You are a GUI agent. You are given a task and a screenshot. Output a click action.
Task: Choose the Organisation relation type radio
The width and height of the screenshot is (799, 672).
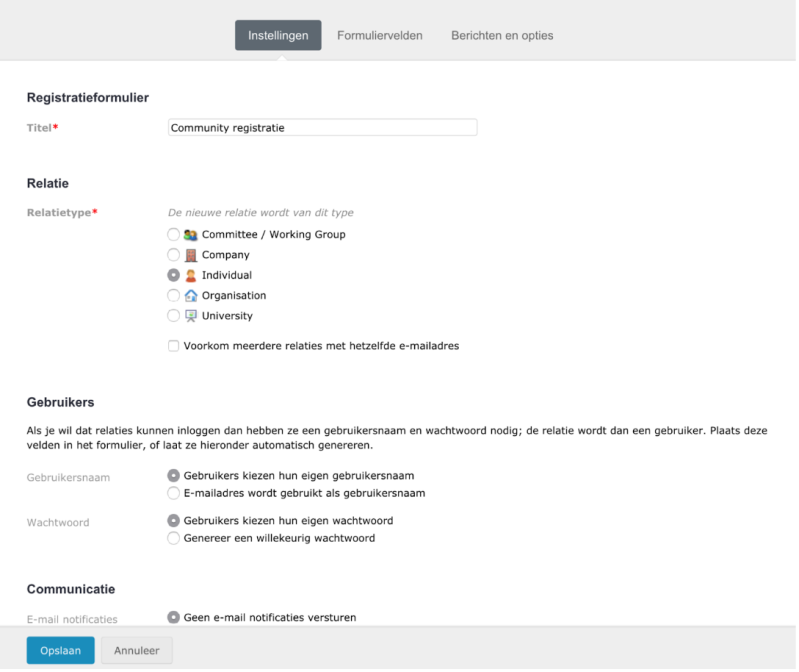[173, 295]
